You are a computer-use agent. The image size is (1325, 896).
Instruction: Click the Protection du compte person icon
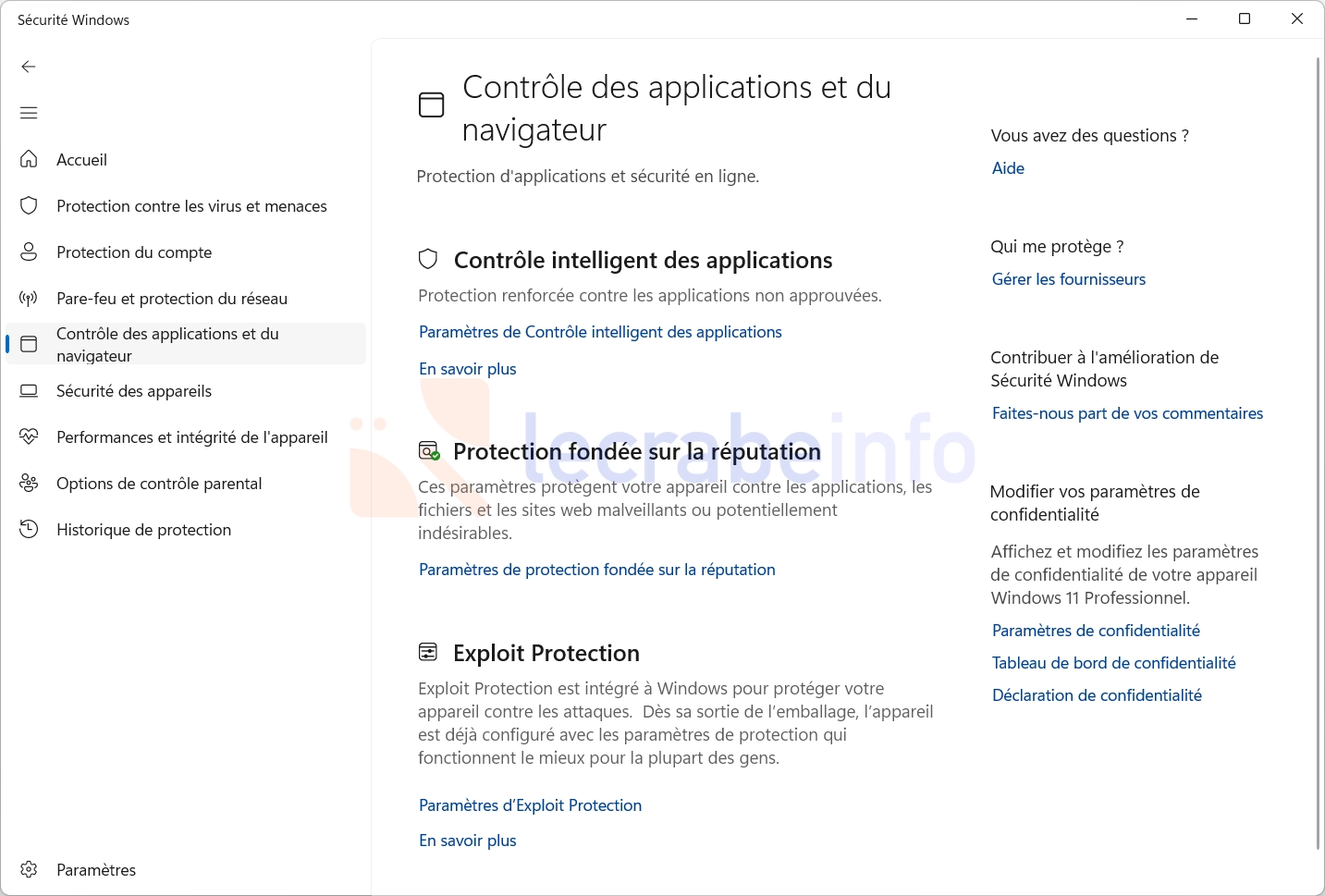click(29, 252)
